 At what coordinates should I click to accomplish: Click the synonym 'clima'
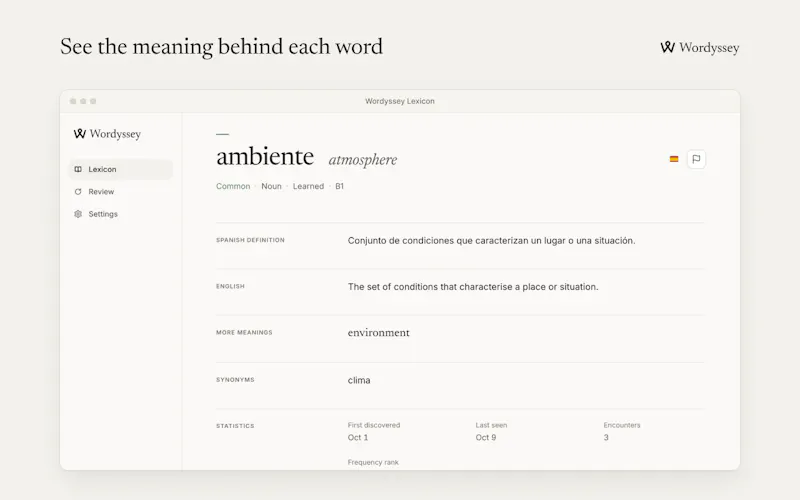click(359, 380)
